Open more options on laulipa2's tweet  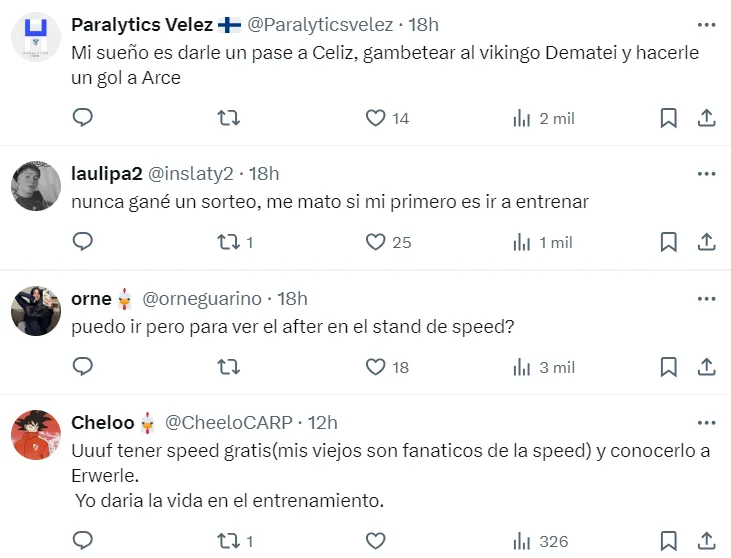(706, 172)
